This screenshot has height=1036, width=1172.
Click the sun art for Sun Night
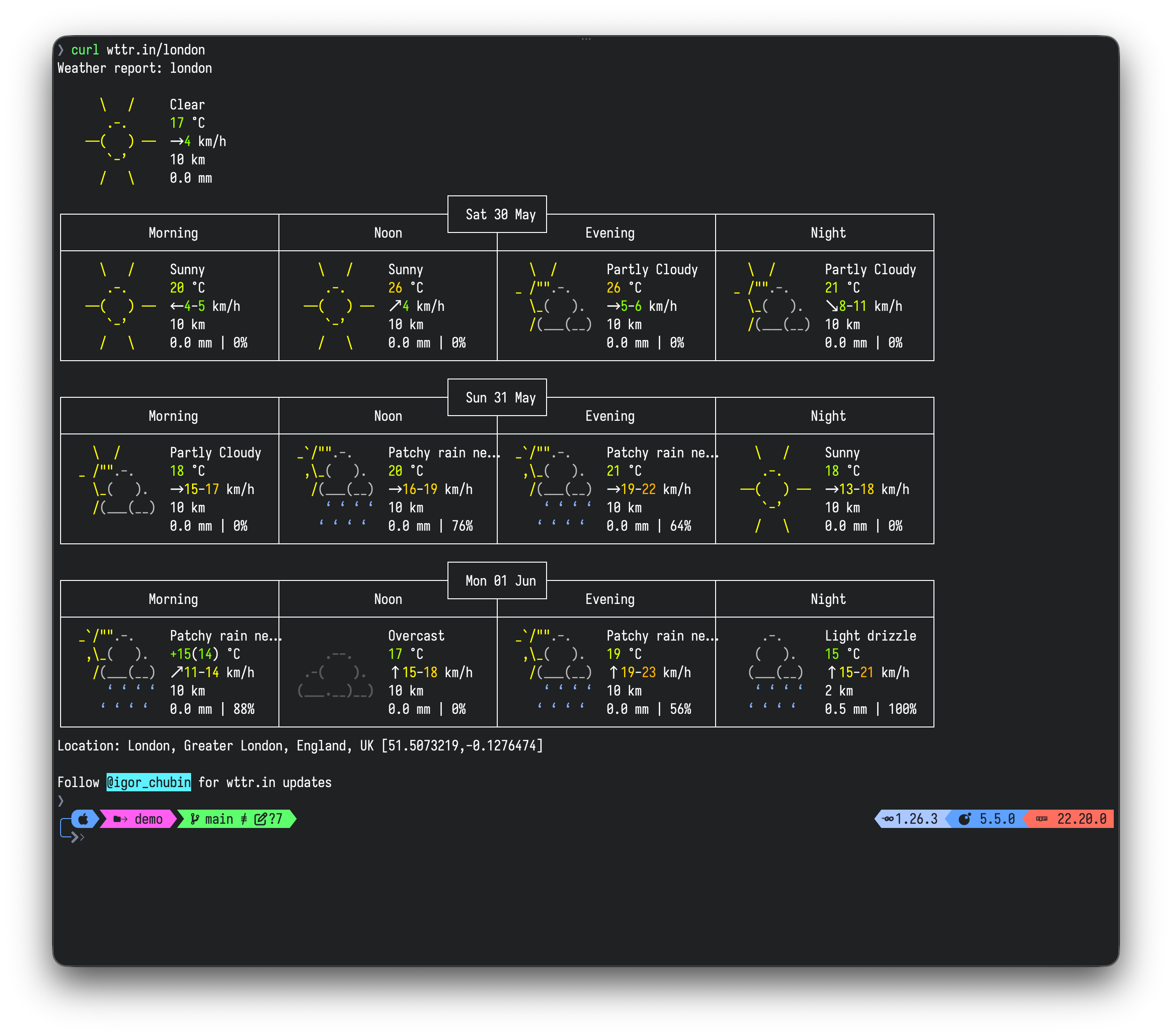point(775,489)
